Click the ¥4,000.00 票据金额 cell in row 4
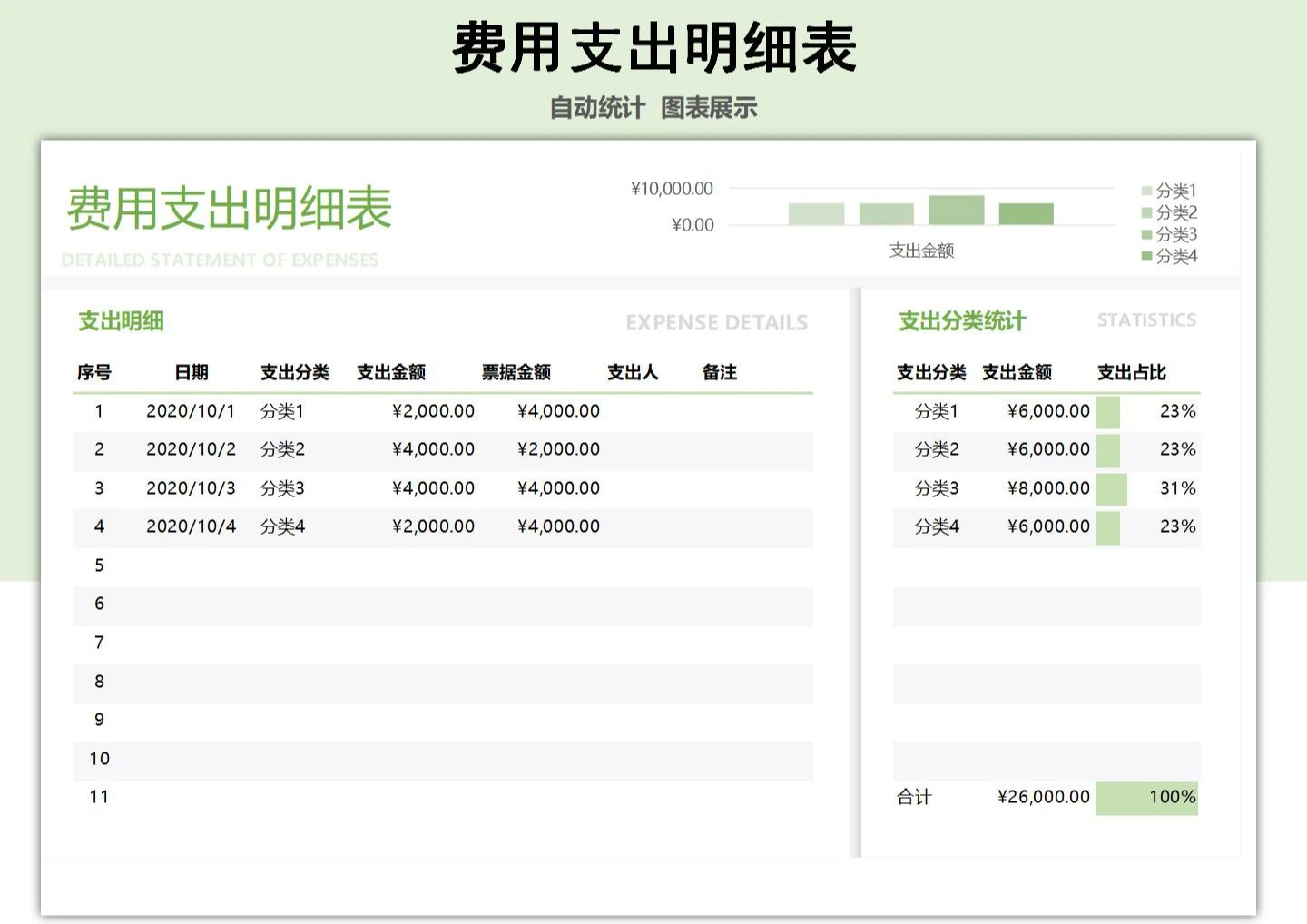This screenshot has height=924, width=1307. point(558,526)
